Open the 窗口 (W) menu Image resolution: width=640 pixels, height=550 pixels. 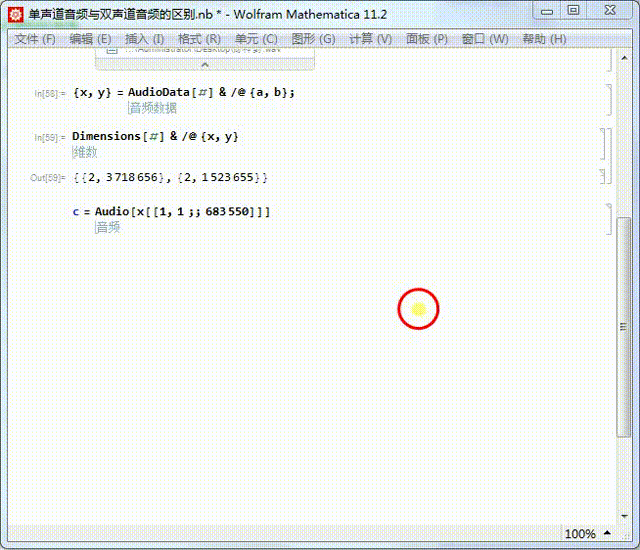pos(485,39)
